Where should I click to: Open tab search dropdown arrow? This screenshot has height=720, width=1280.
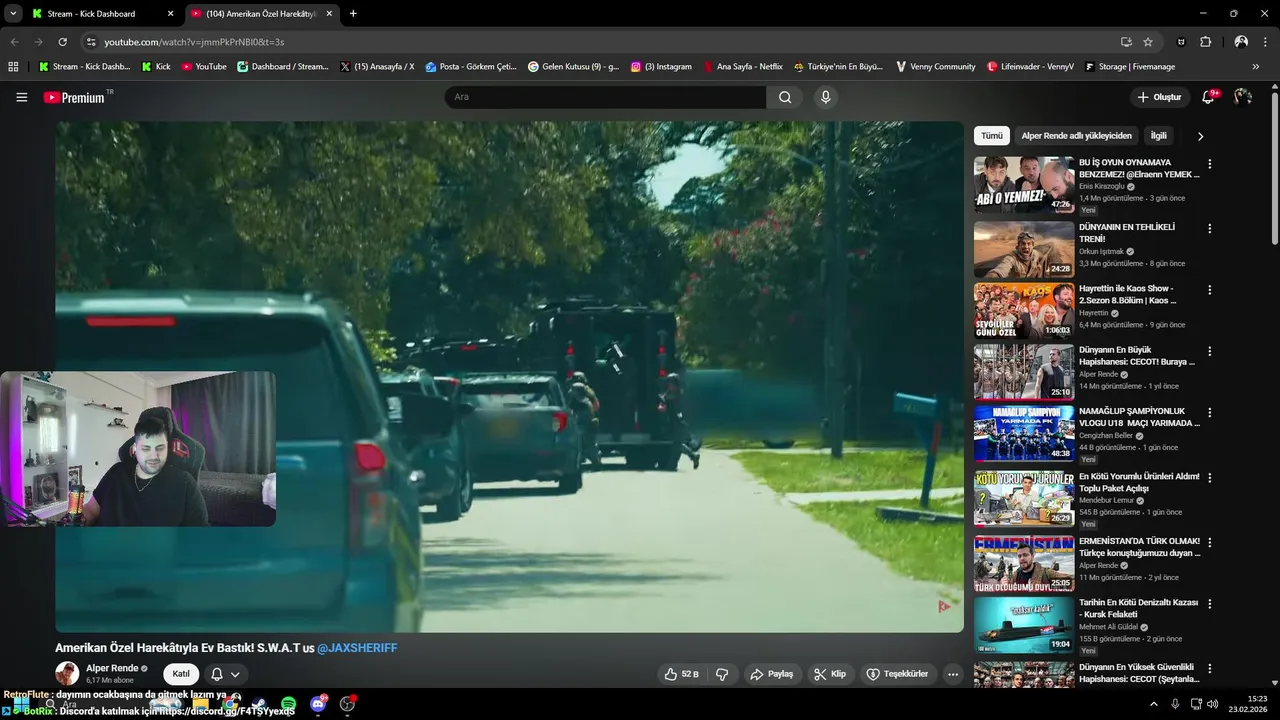tap(13, 14)
